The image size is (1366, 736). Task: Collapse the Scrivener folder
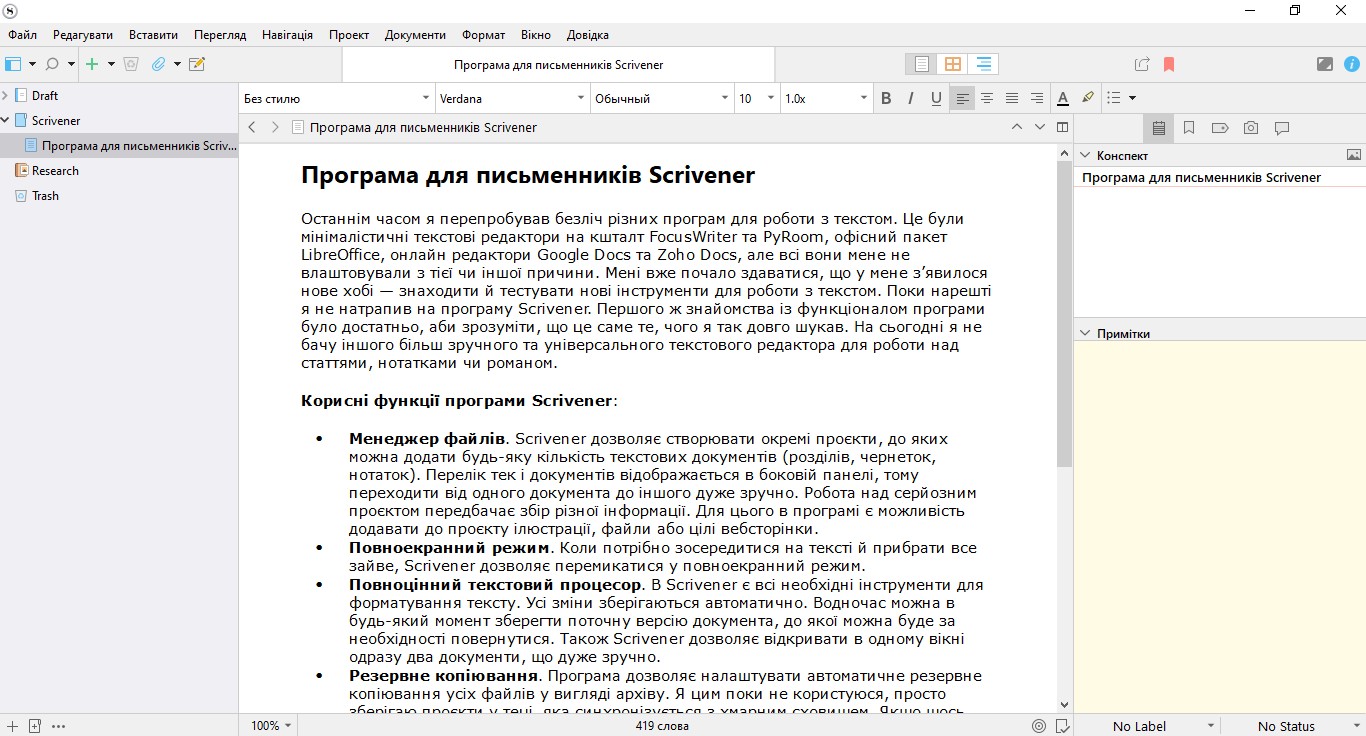click(x=6, y=120)
